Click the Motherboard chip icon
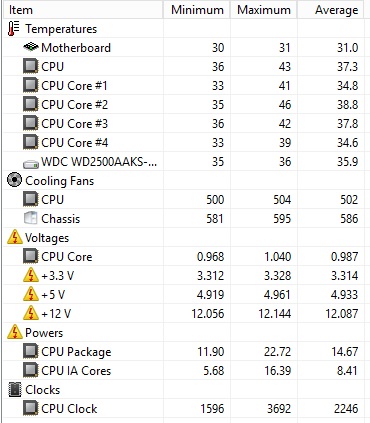 pyautogui.click(x=31, y=47)
